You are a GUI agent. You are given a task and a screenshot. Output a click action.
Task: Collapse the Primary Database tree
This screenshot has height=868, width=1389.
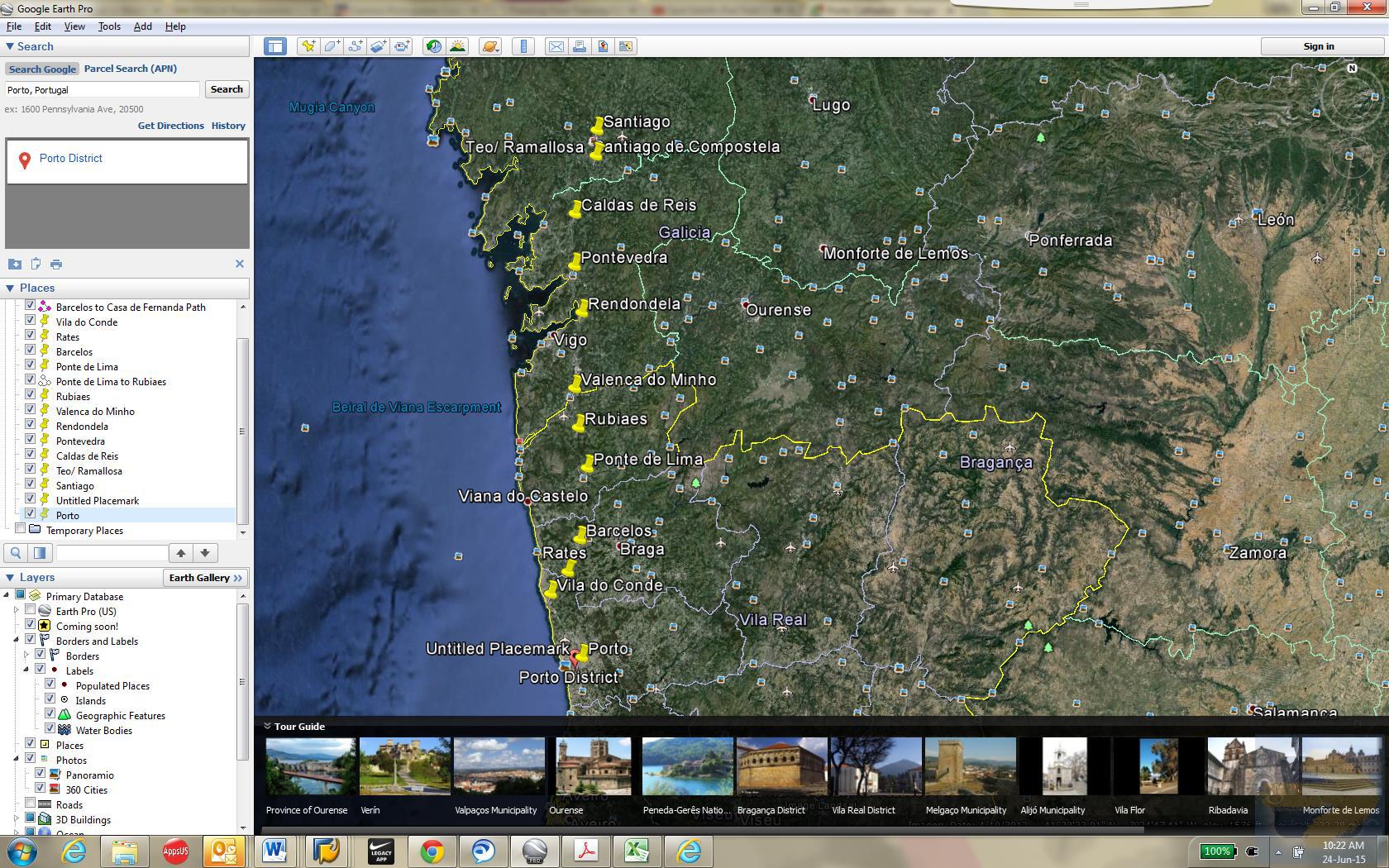point(7,595)
